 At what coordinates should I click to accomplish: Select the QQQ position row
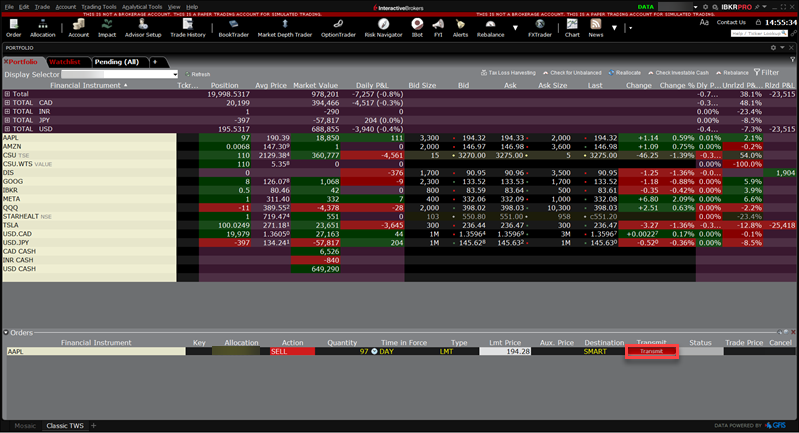click(398, 208)
